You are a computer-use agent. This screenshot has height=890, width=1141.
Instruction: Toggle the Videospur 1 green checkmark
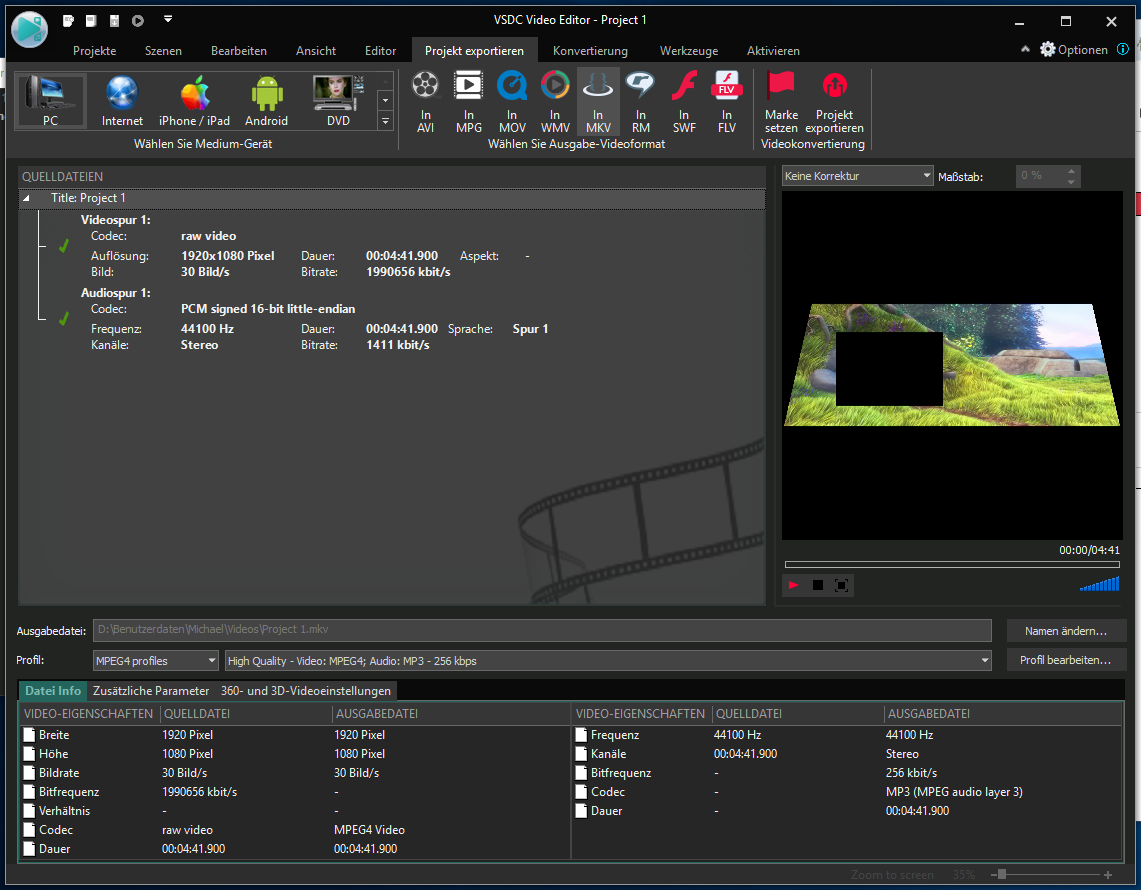pos(64,246)
